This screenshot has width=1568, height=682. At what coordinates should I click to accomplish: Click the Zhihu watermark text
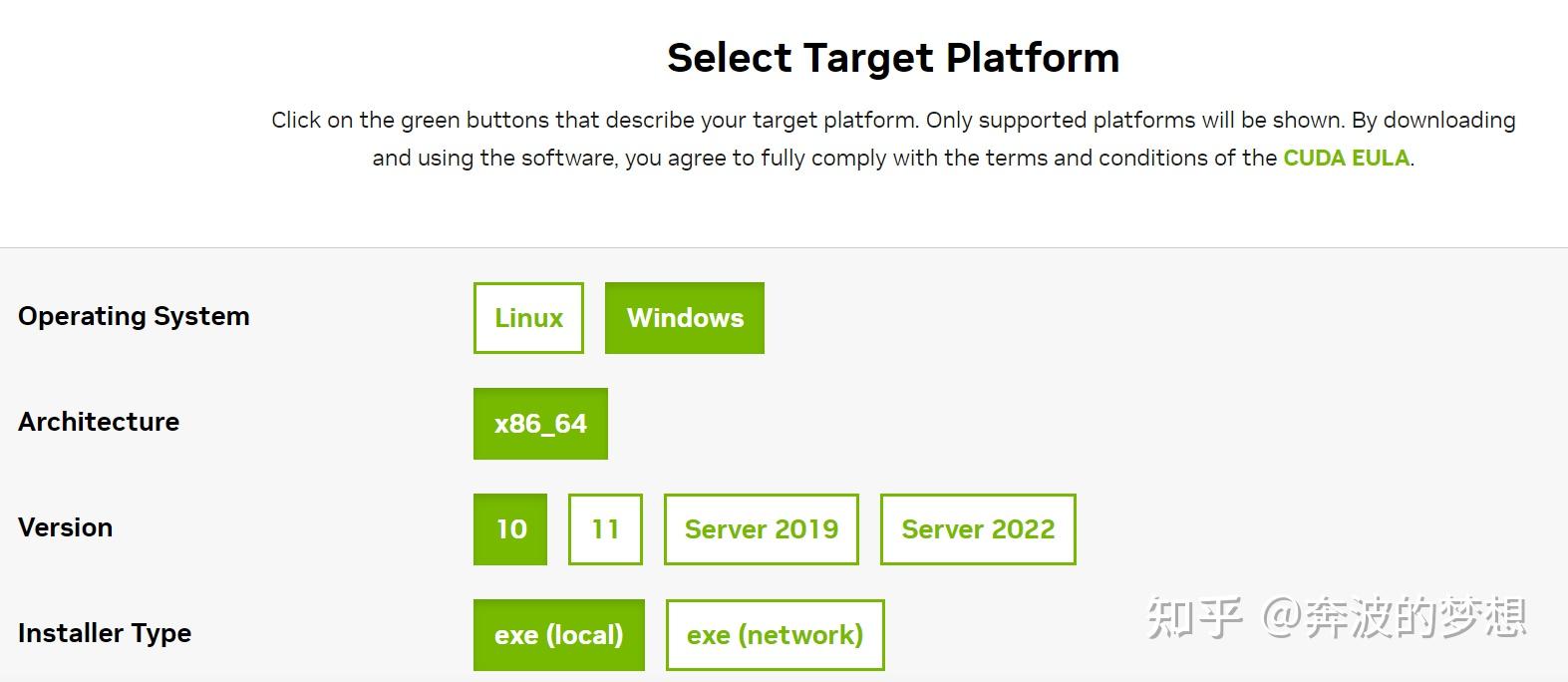click(1336, 618)
